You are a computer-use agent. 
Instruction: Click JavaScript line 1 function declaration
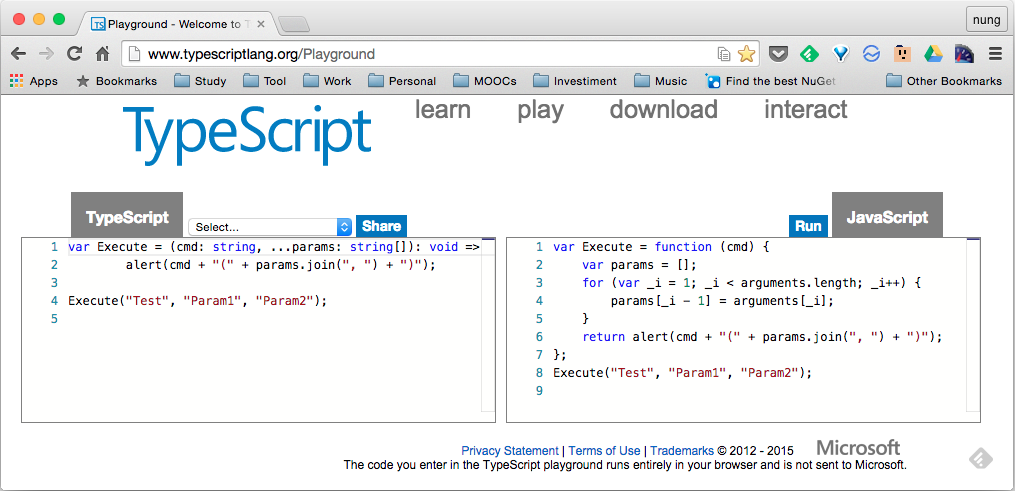pos(660,246)
